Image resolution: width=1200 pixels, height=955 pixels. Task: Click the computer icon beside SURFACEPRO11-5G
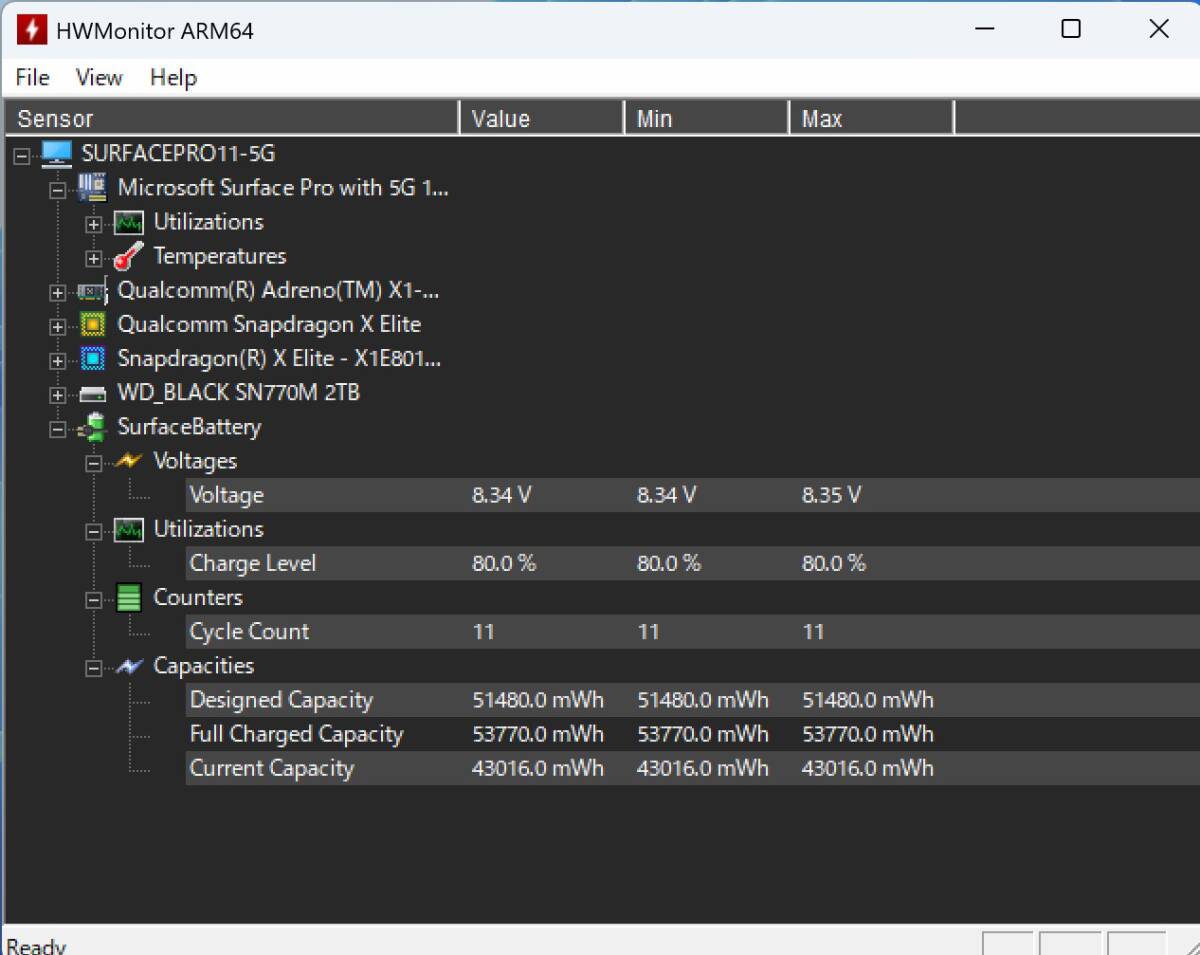[57, 154]
